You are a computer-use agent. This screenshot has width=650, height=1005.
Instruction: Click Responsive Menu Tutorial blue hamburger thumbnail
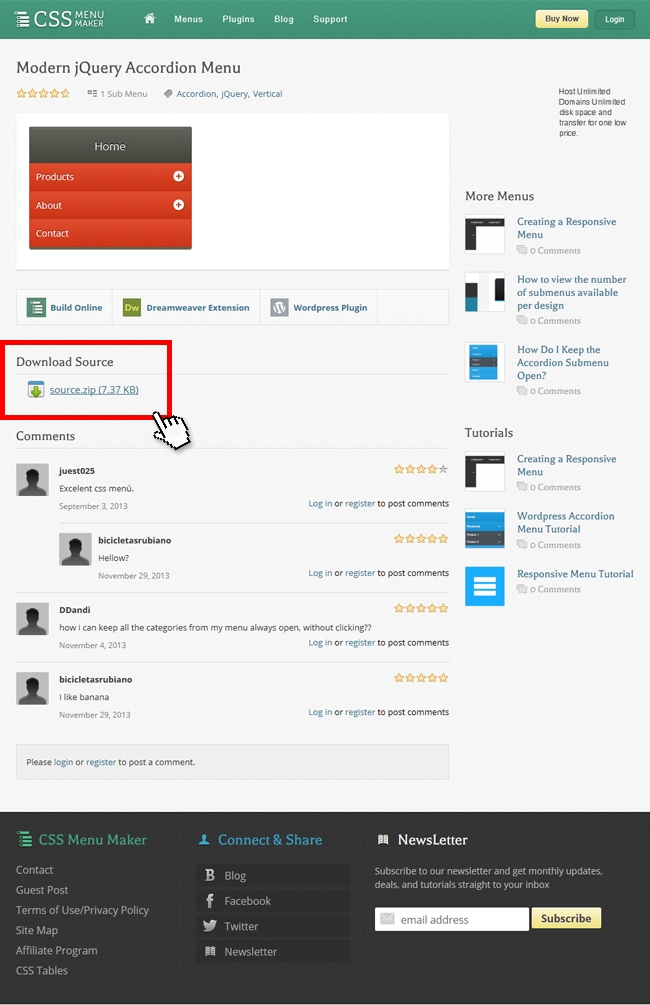(485, 586)
